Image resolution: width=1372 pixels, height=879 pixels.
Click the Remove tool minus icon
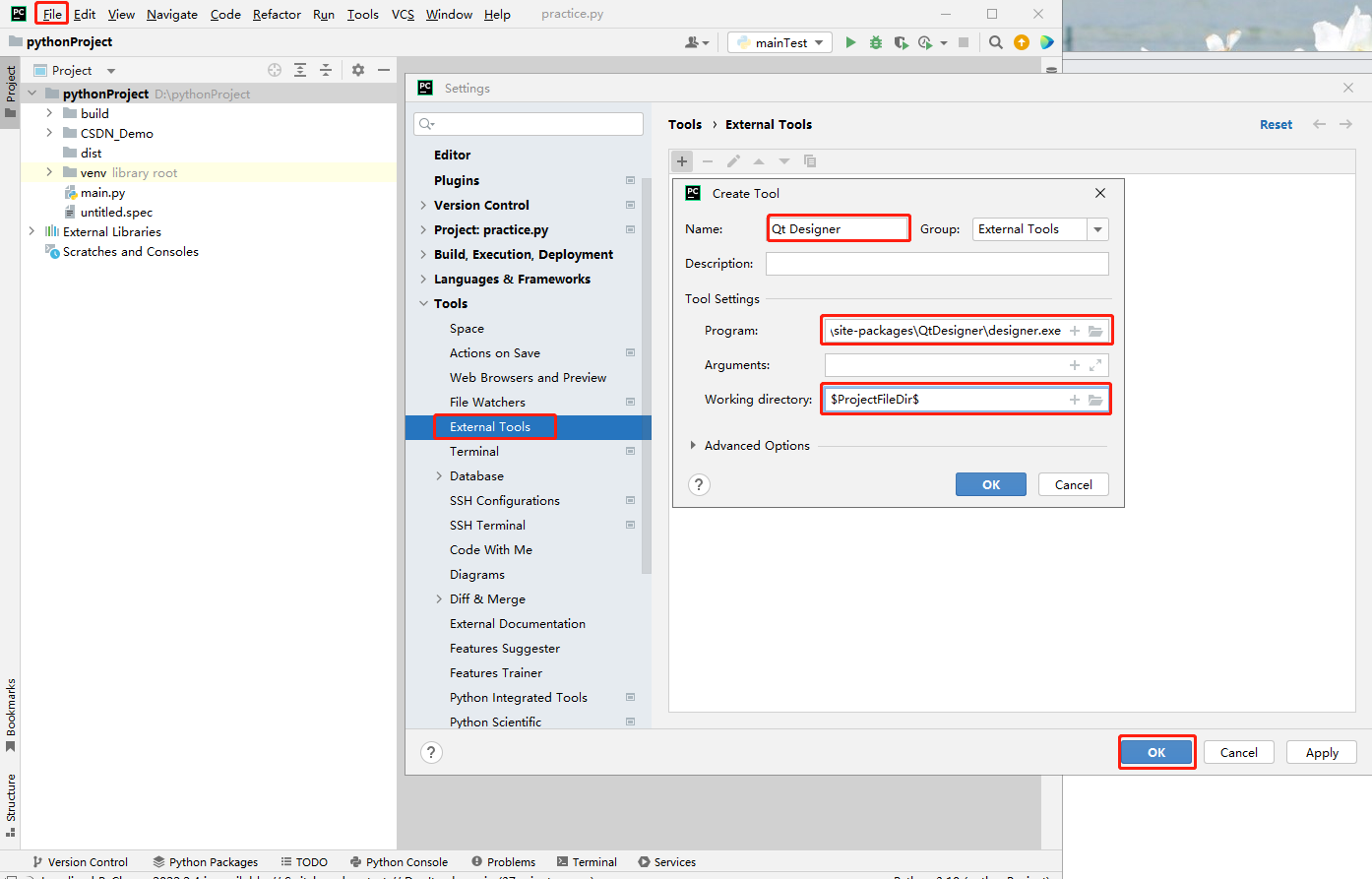pos(708,161)
